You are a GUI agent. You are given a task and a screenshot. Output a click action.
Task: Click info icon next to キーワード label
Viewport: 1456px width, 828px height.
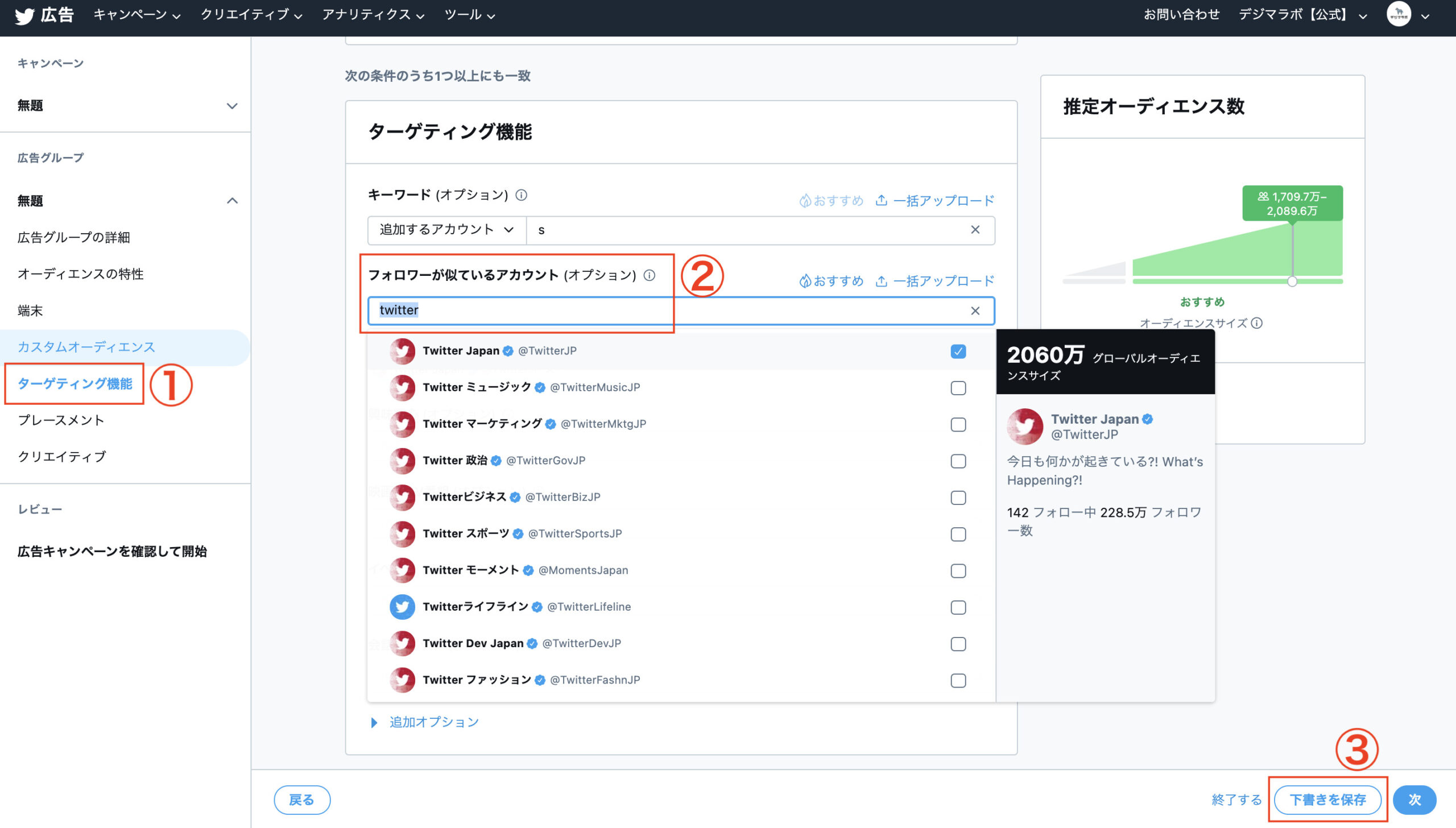pos(521,195)
